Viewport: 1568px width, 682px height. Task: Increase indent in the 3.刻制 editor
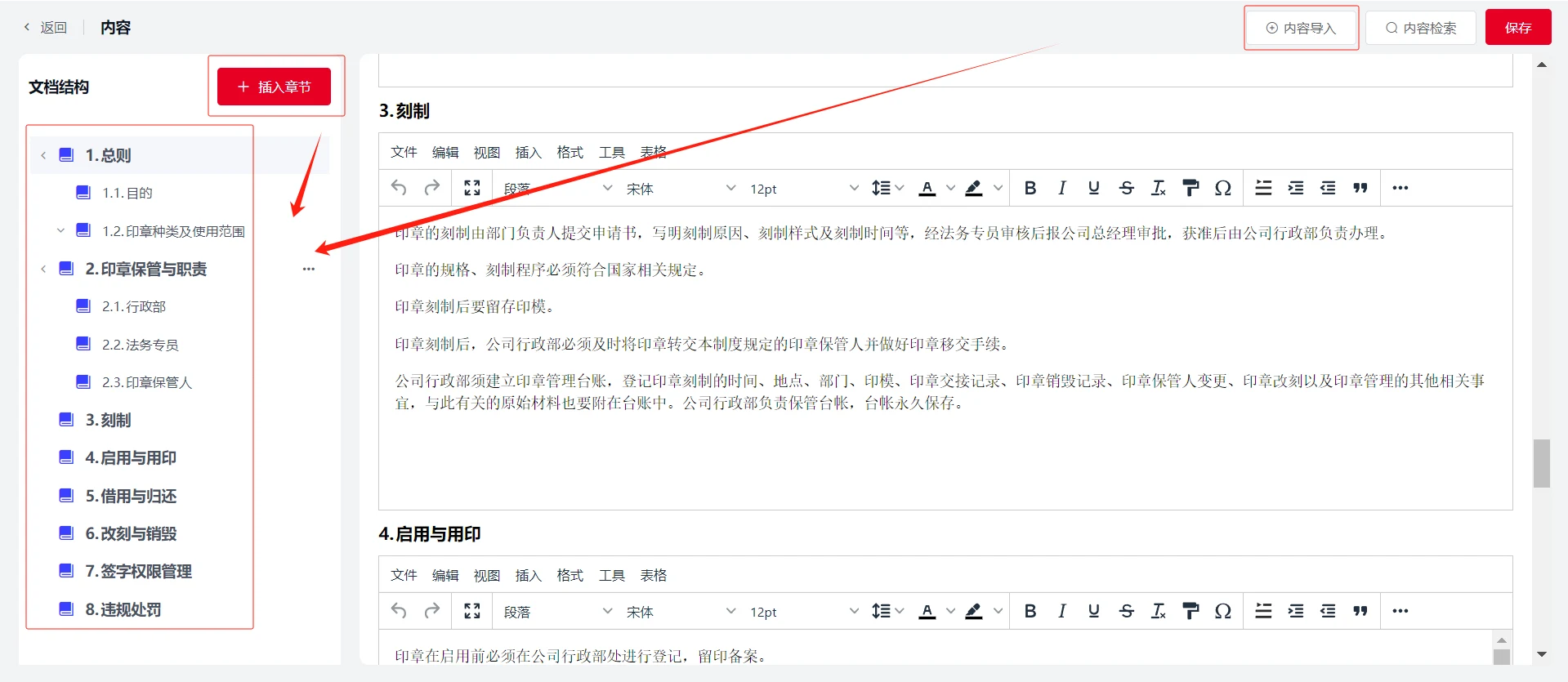[x=1296, y=188]
